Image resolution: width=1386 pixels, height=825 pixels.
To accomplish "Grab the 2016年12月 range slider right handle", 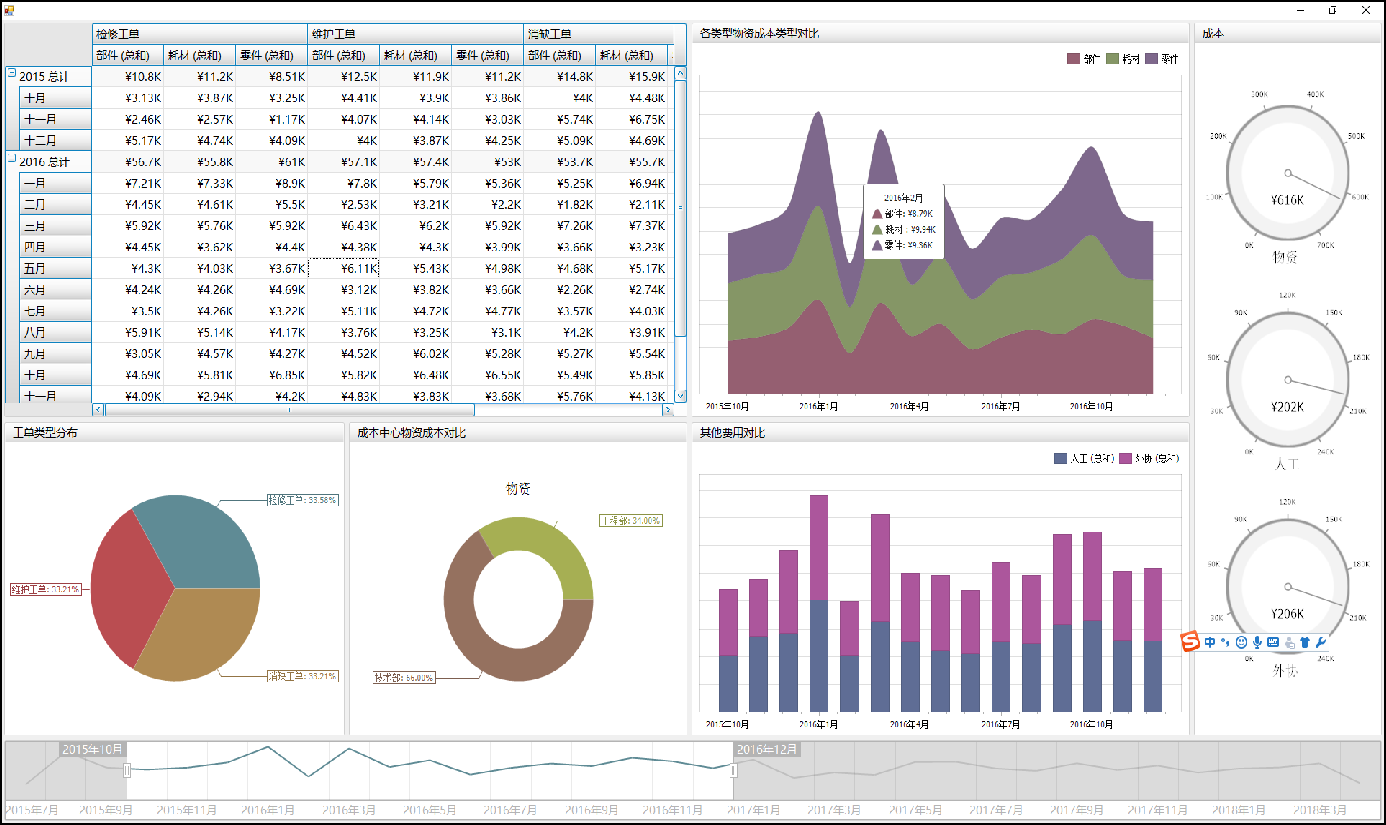I will 734,770.
